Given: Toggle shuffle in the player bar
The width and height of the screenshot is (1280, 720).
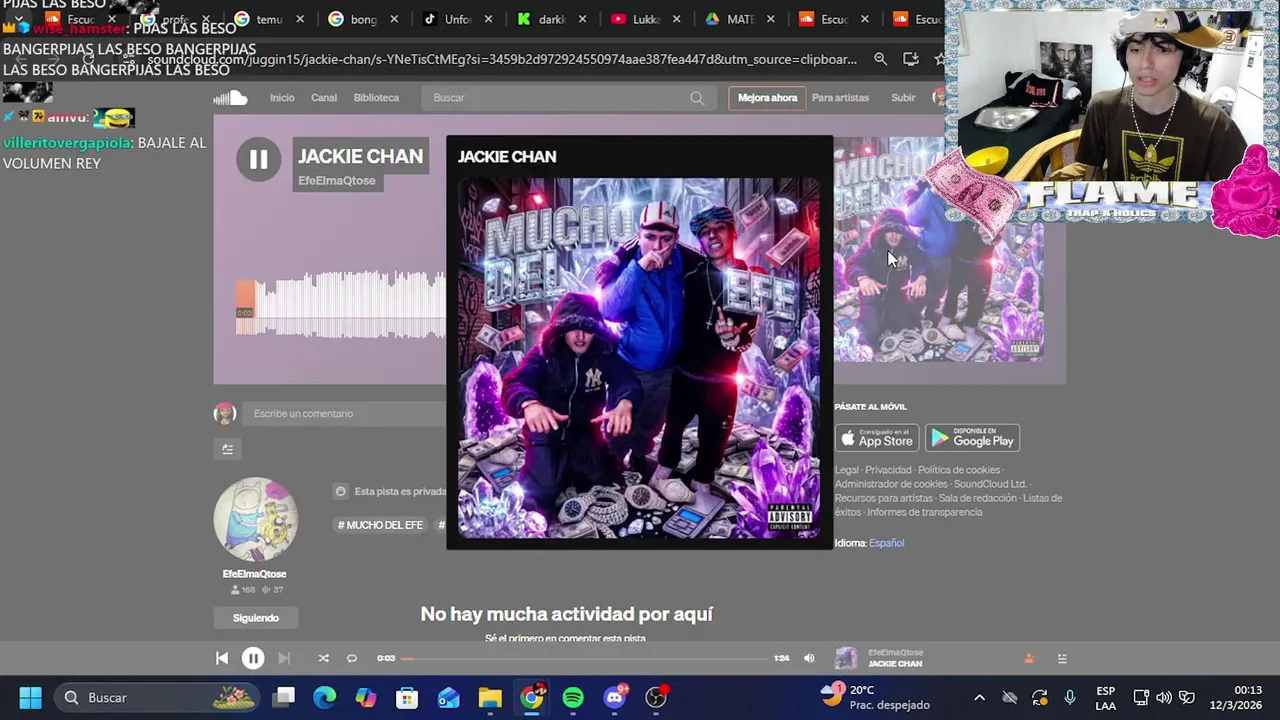Looking at the screenshot, I should [x=323, y=658].
